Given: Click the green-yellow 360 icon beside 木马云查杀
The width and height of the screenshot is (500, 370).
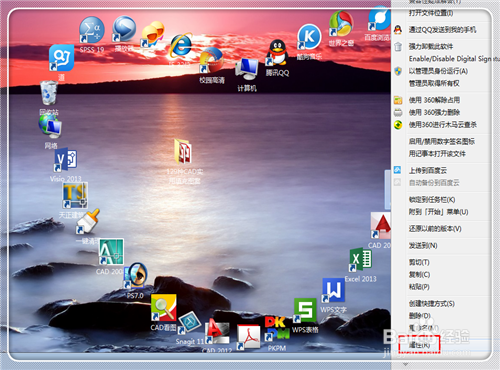Looking at the screenshot, I should click(x=398, y=125).
